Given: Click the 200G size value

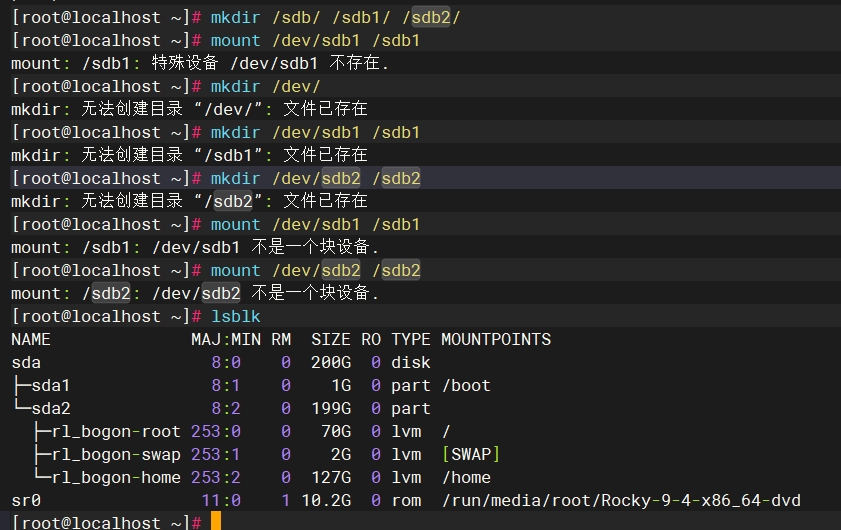Looking at the screenshot, I should point(330,363).
